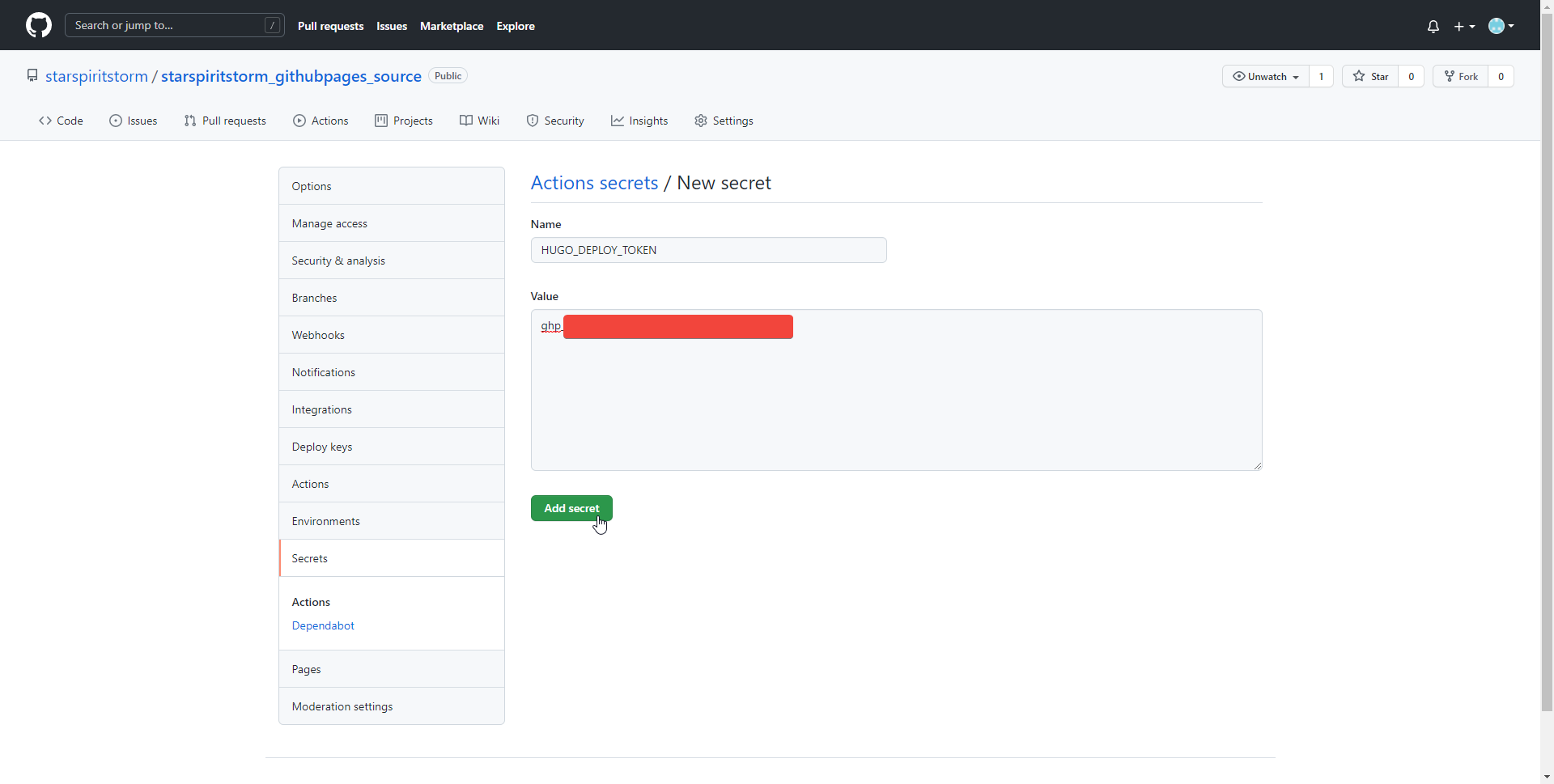Screen dimensions: 1554x784
Task: Open Options settings page
Action: (392, 186)
